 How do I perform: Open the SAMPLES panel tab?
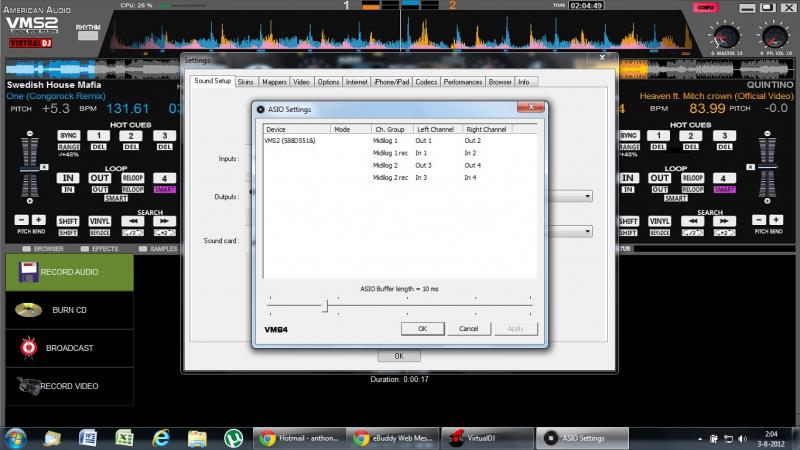coord(158,249)
